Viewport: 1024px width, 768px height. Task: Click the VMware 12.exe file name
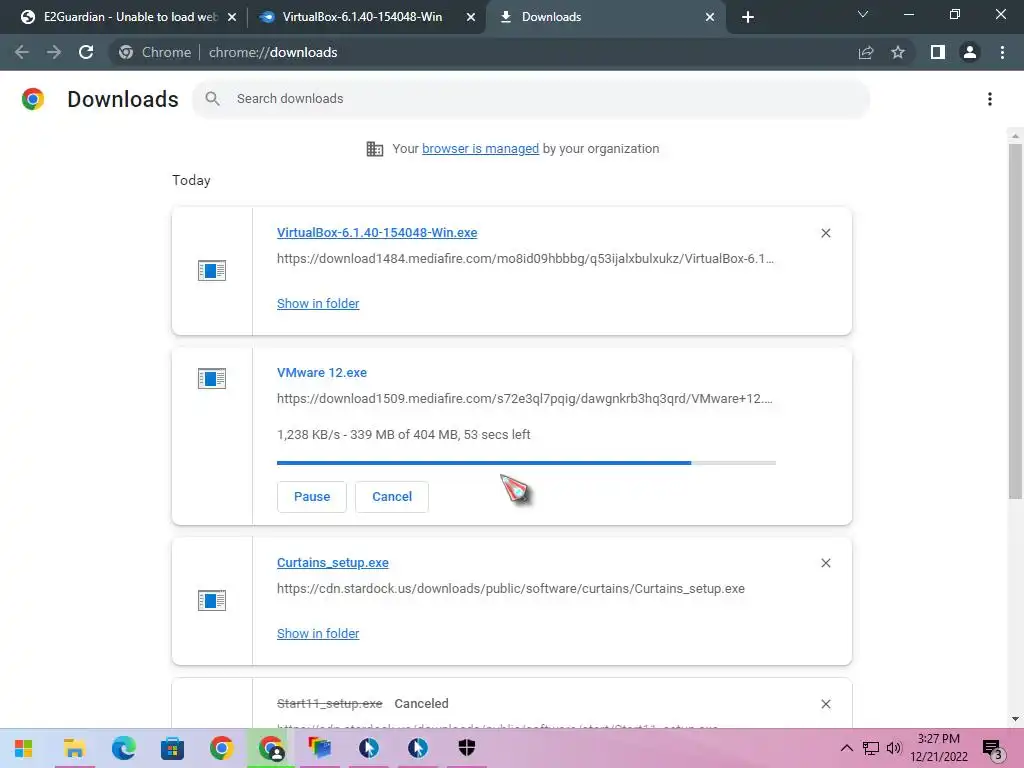click(322, 372)
